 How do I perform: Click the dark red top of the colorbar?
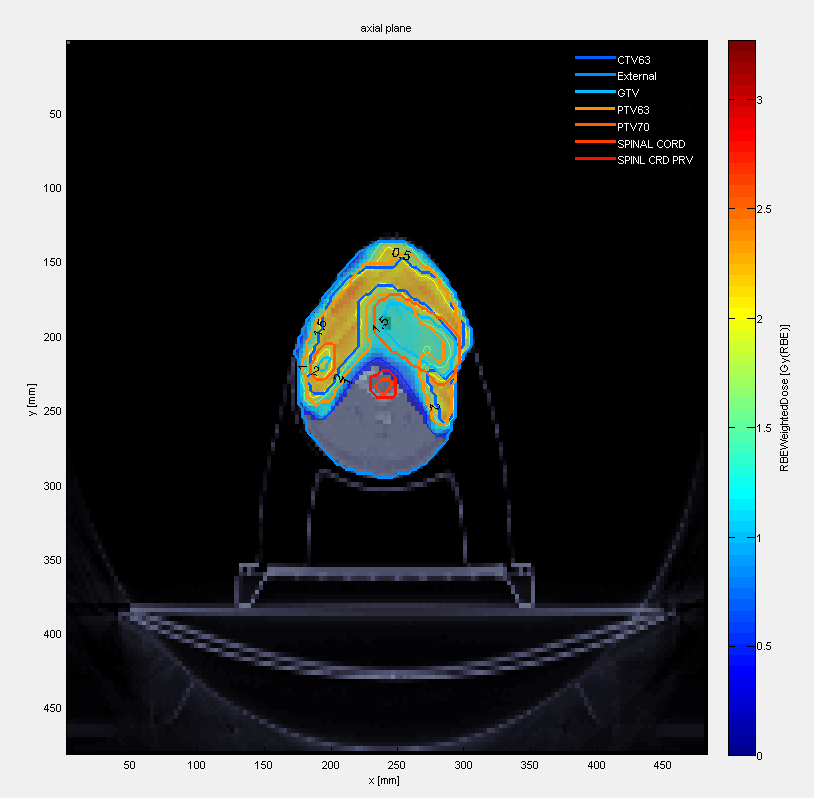click(x=741, y=48)
